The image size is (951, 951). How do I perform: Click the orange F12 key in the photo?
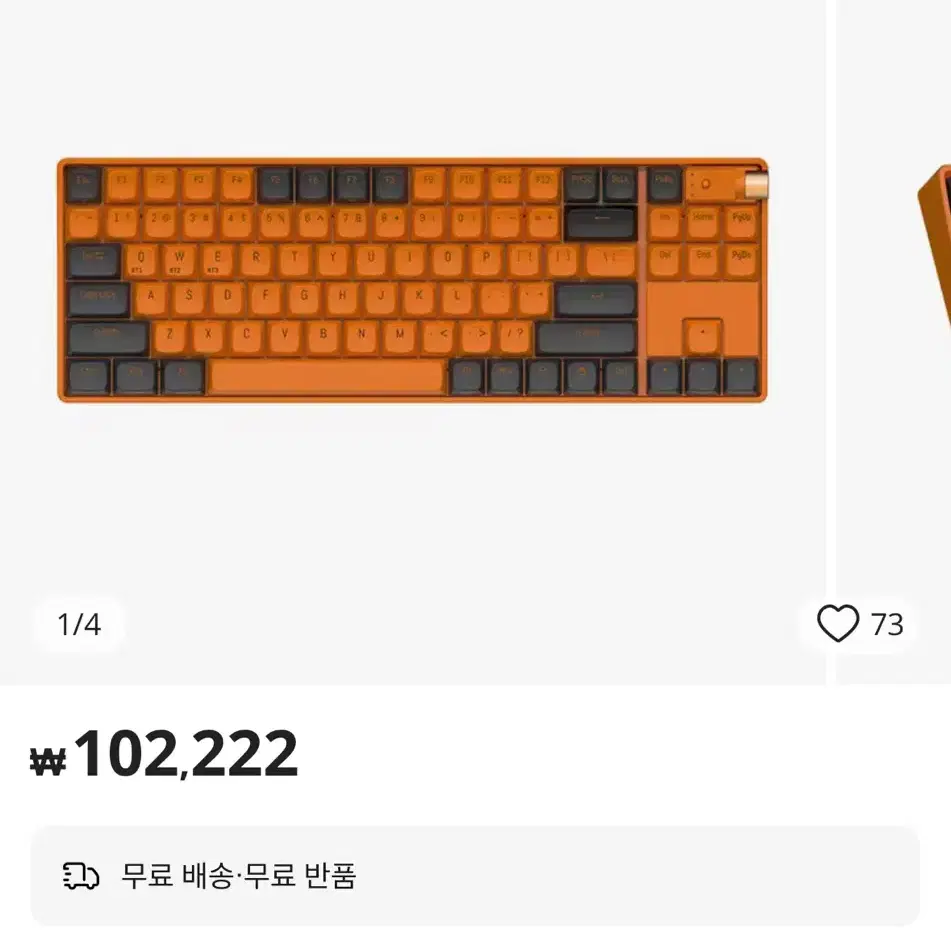click(x=543, y=184)
